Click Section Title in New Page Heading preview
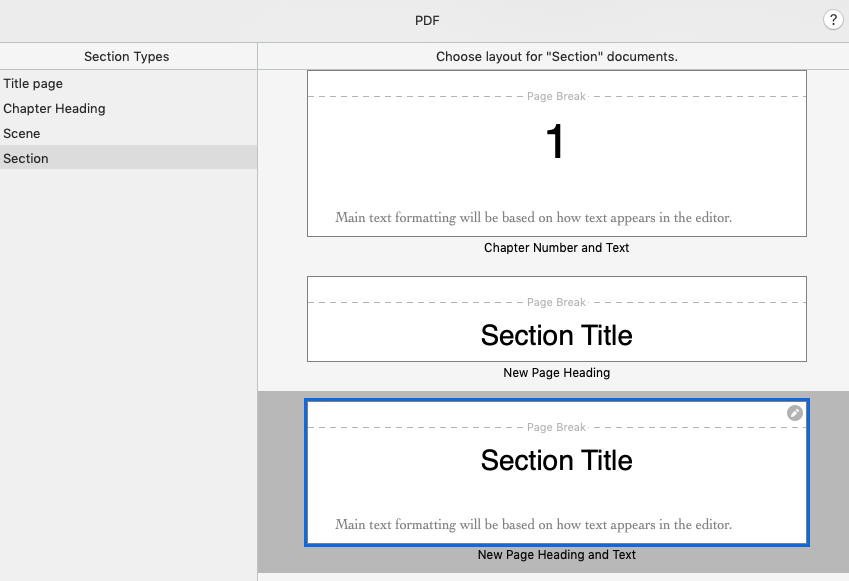849x581 pixels. [557, 335]
